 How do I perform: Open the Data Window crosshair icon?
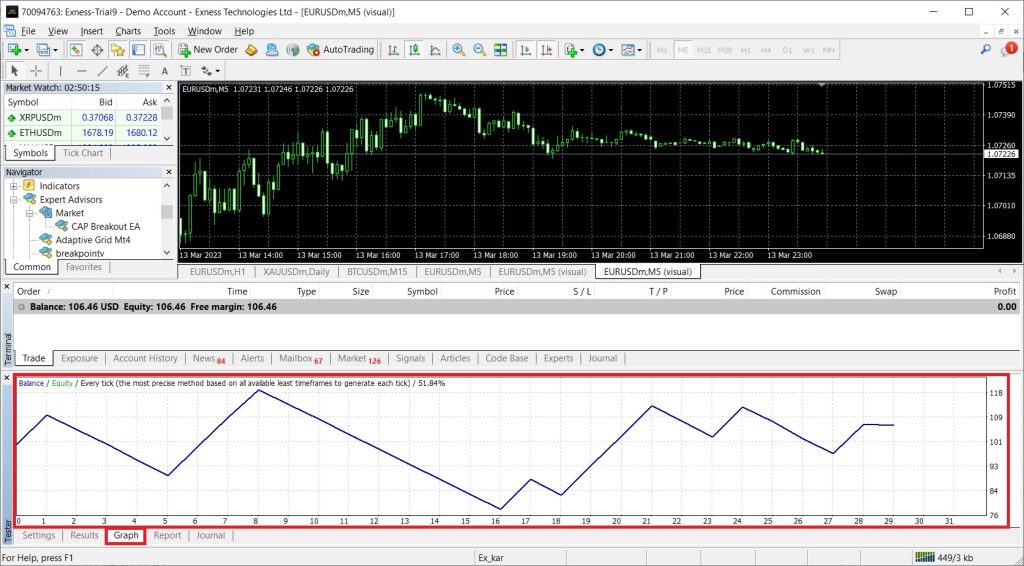(97, 50)
